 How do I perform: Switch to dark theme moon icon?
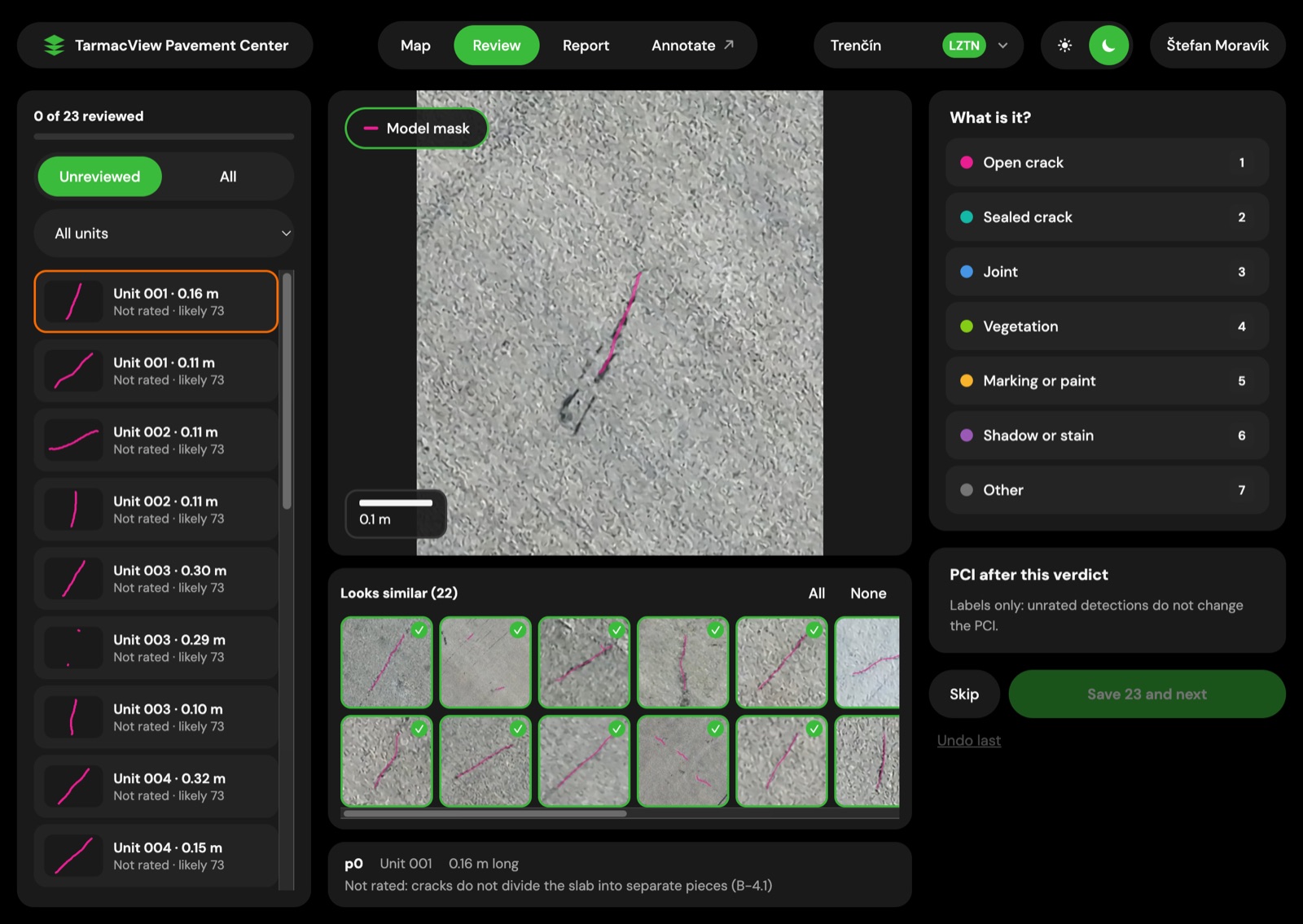(1108, 46)
